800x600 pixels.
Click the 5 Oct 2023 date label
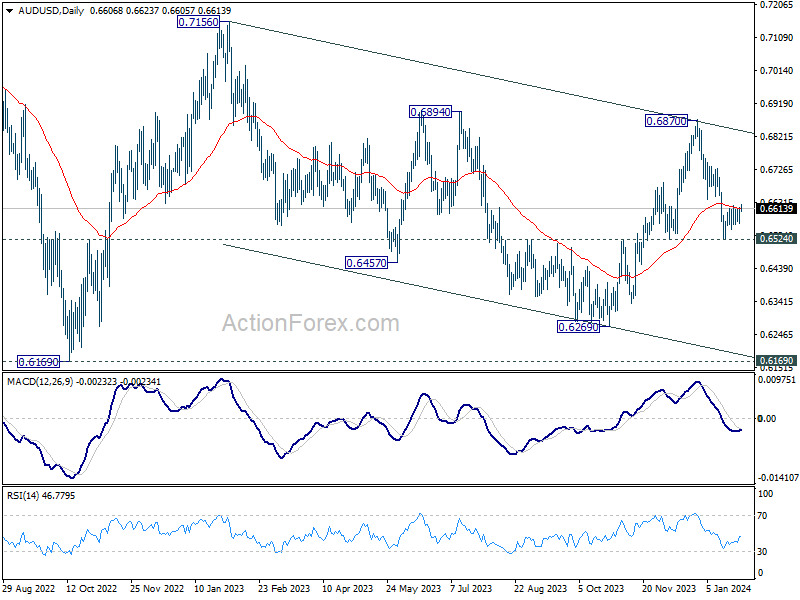(x=601, y=588)
